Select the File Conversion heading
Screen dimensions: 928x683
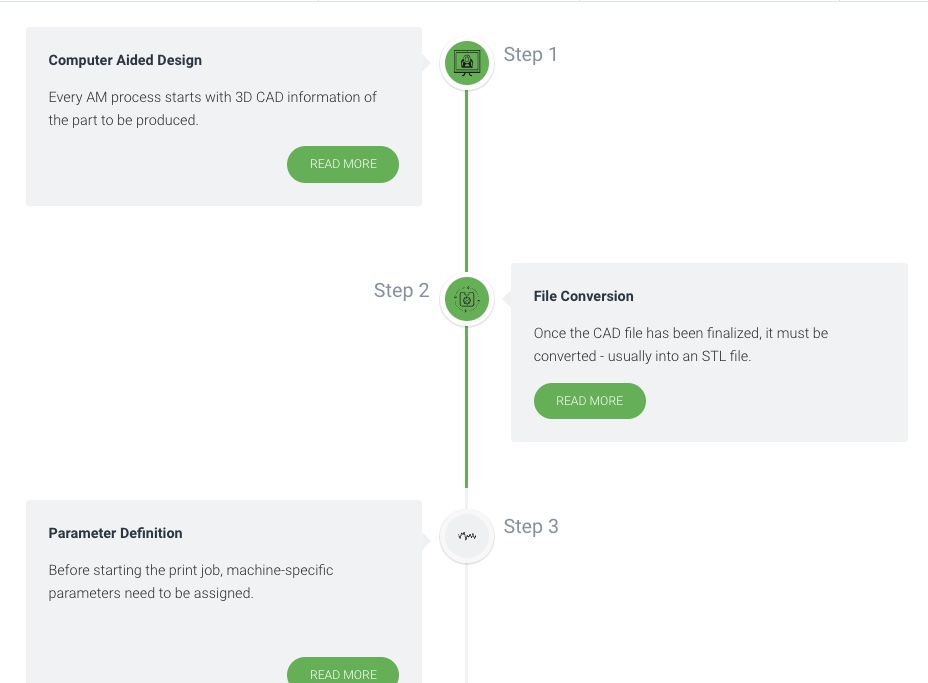pos(584,297)
